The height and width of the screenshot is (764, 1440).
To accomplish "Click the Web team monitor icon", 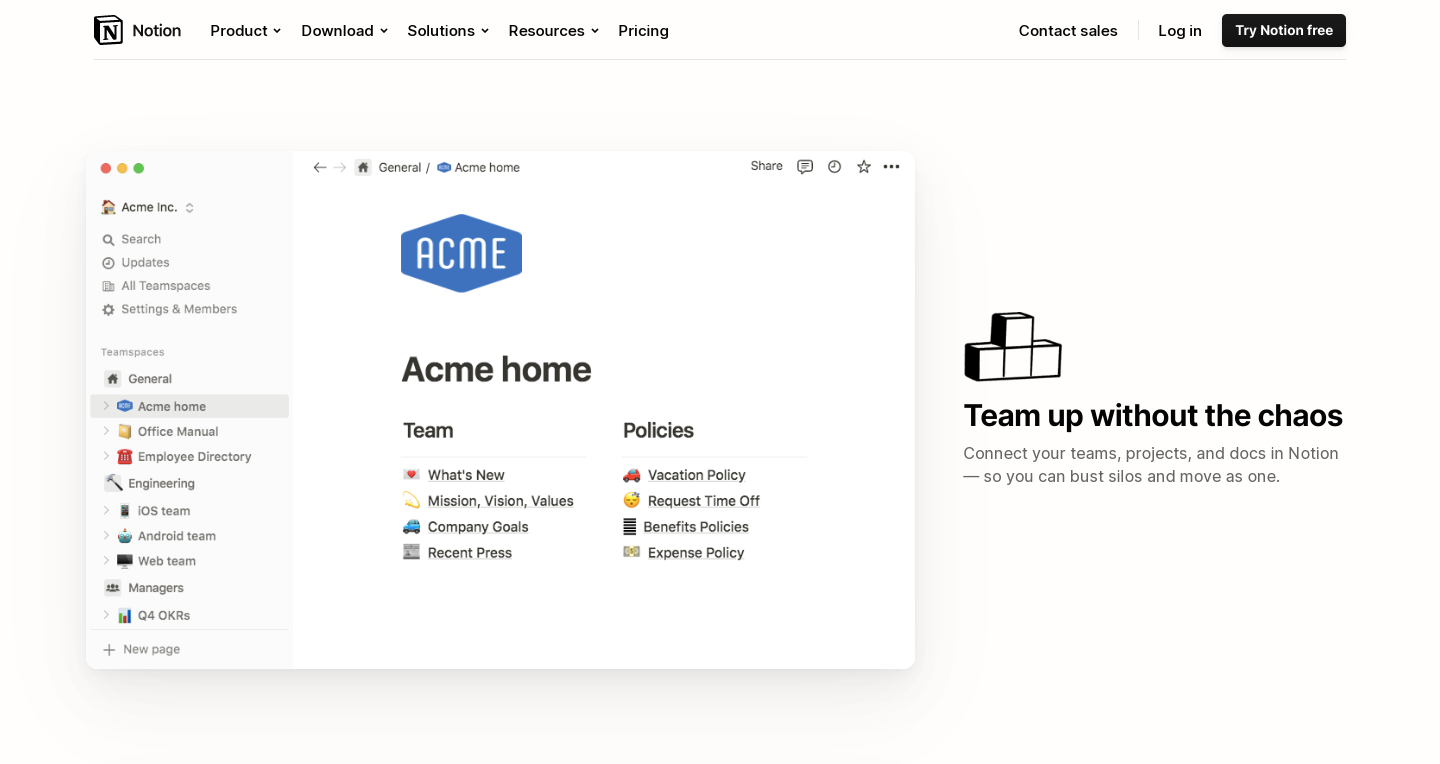I will 125,561.
